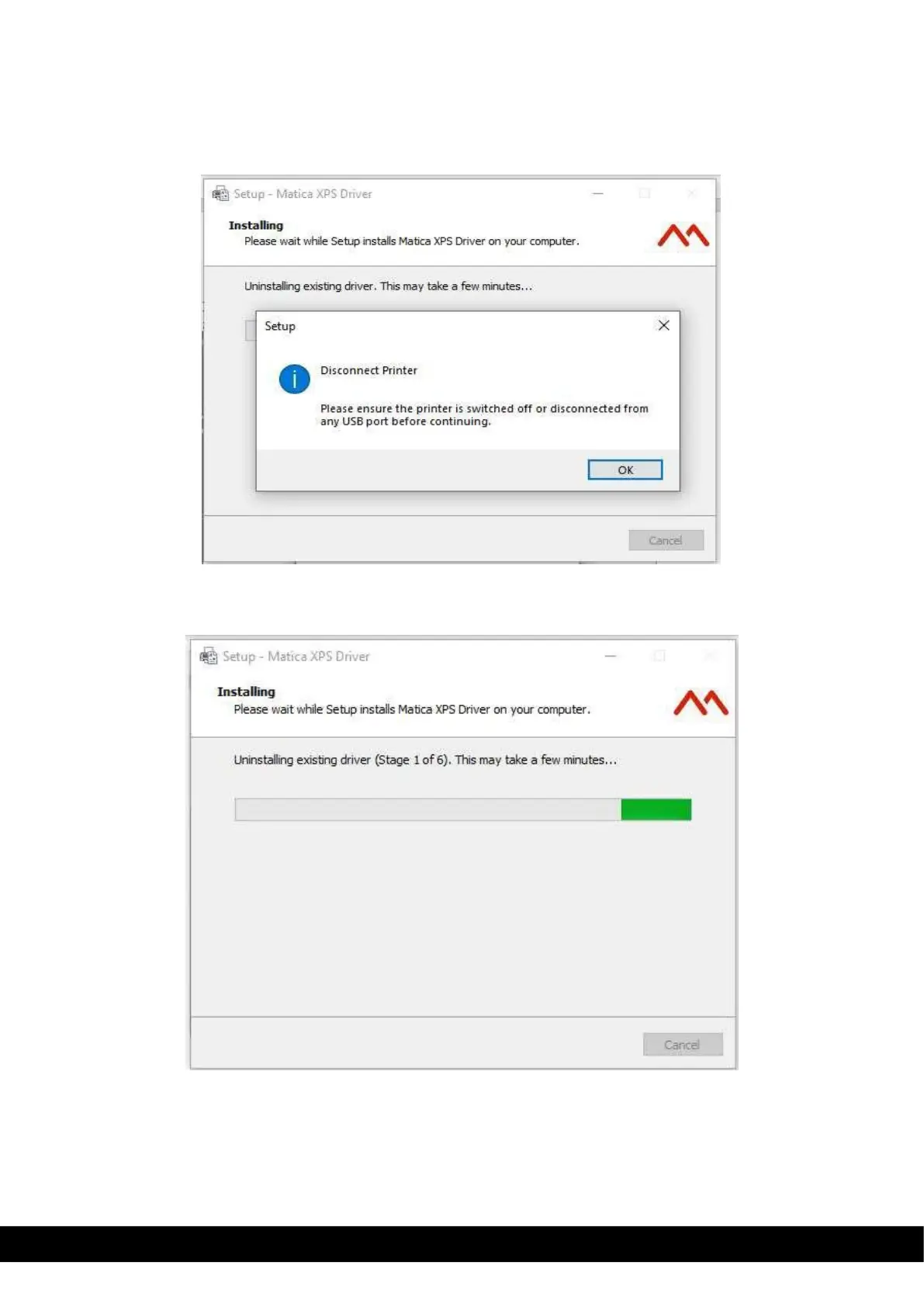This screenshot has height=1307, width=924.
Task: Click the green segment of the progress bar
Action: [656, 810]
